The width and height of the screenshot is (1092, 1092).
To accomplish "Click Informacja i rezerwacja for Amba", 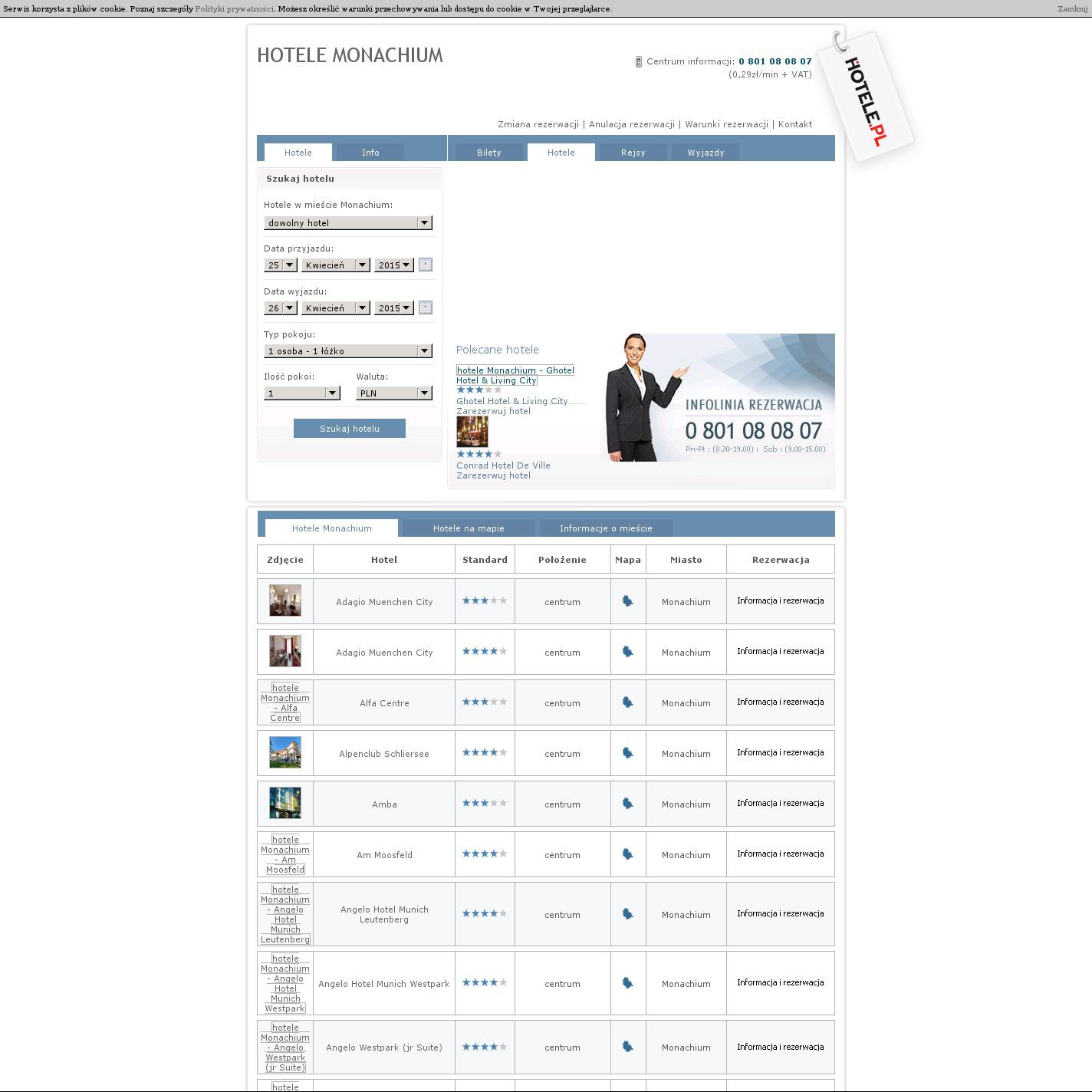I will click(781, 803).
